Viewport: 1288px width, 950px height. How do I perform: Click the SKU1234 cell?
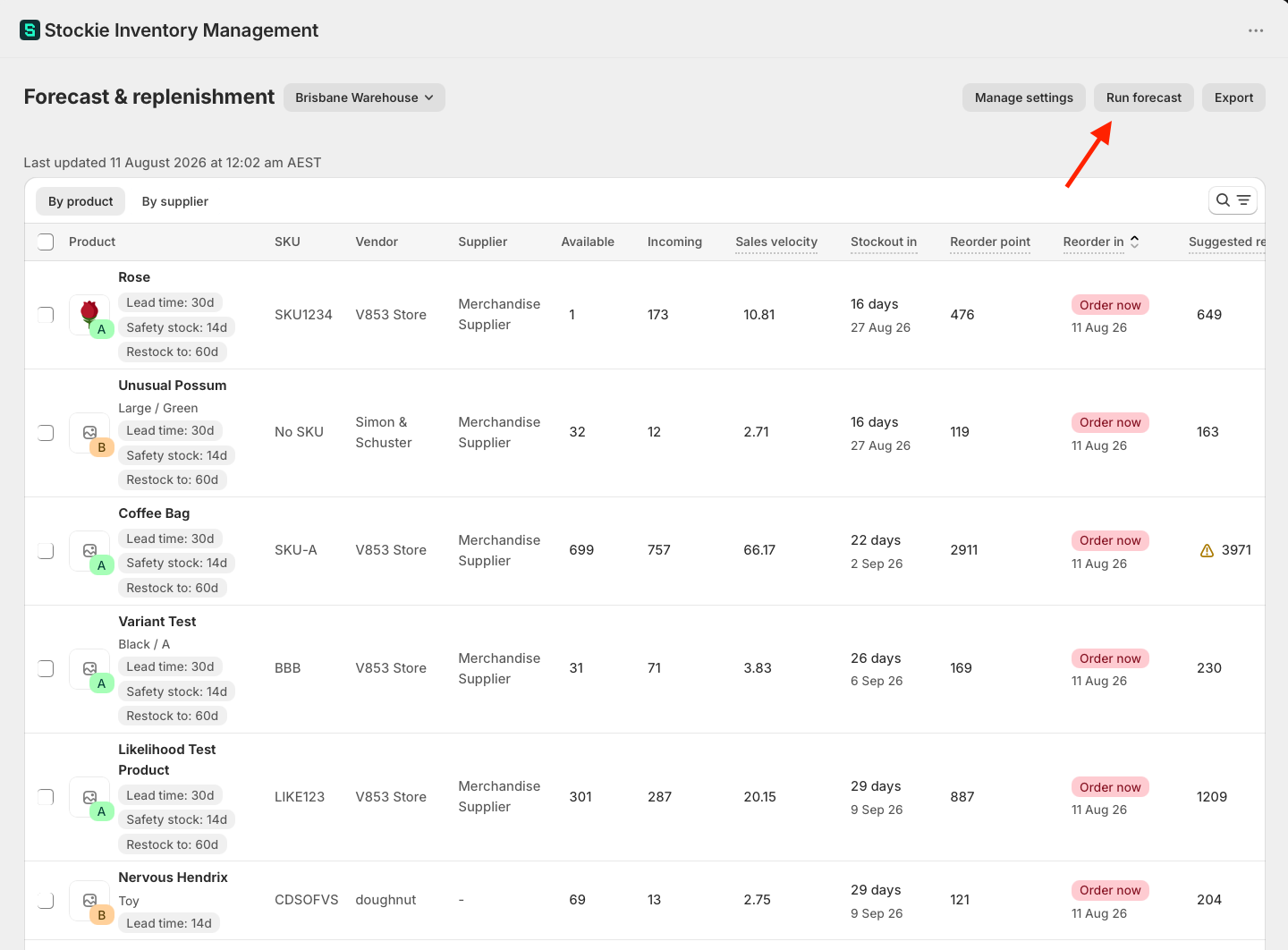(x=303, y=315)
